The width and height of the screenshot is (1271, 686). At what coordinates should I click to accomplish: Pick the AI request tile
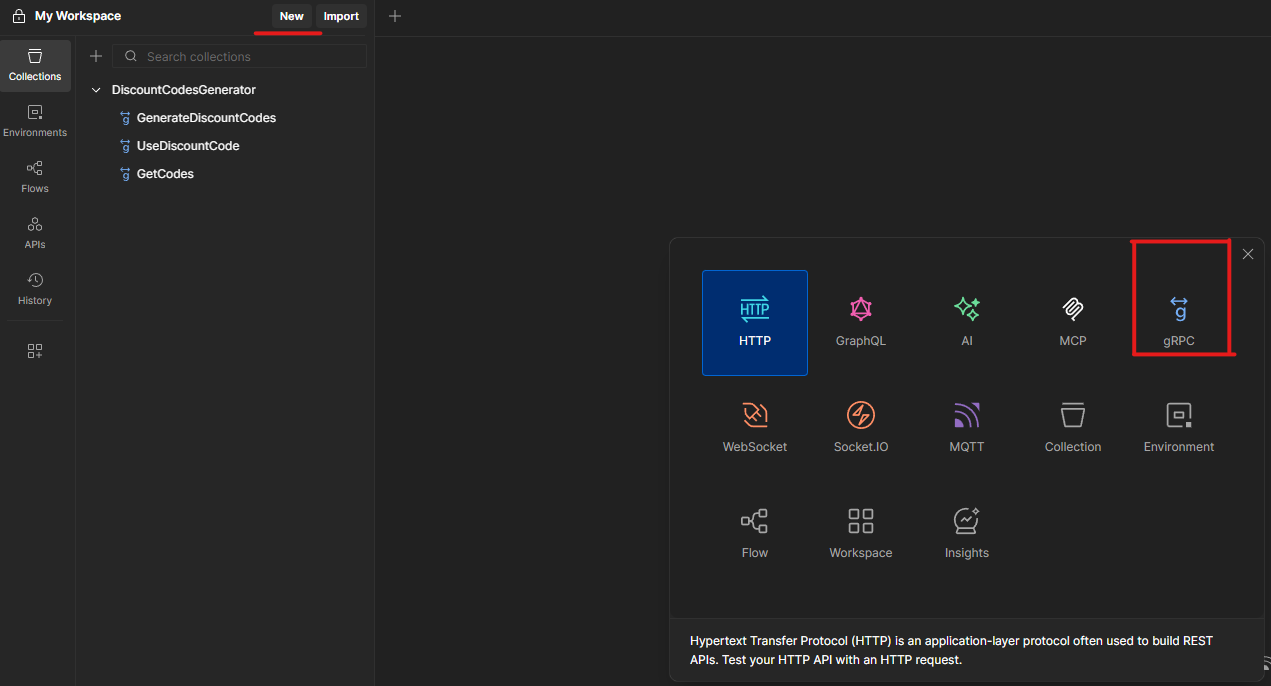pos(967,322)
